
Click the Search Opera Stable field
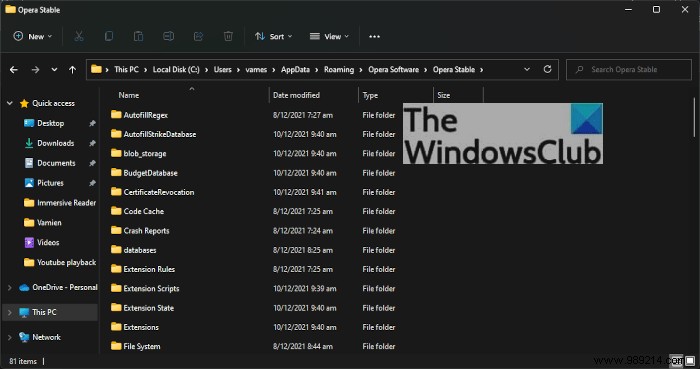point(629,70)
